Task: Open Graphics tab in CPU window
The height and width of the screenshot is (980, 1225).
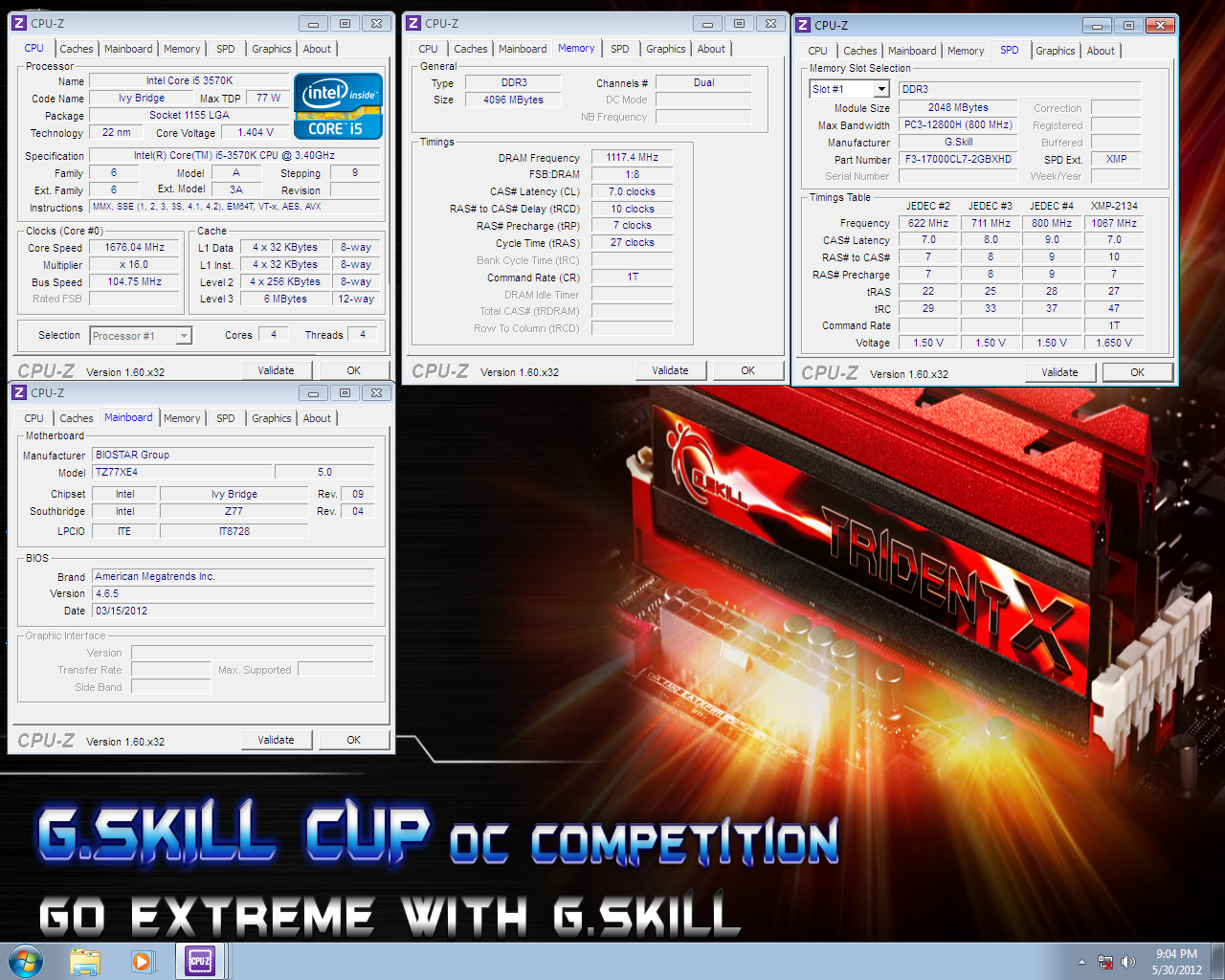Action: click(x=272, y=49)
